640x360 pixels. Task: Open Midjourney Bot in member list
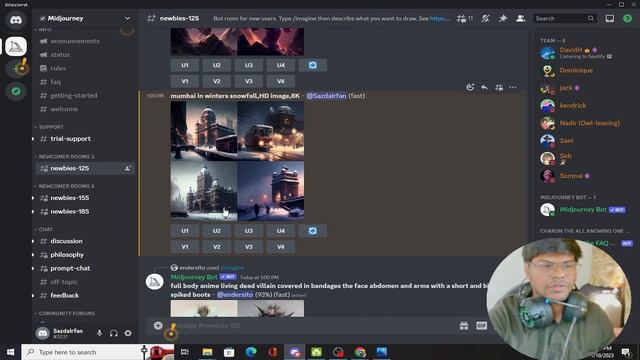click(x=584, y=210)
